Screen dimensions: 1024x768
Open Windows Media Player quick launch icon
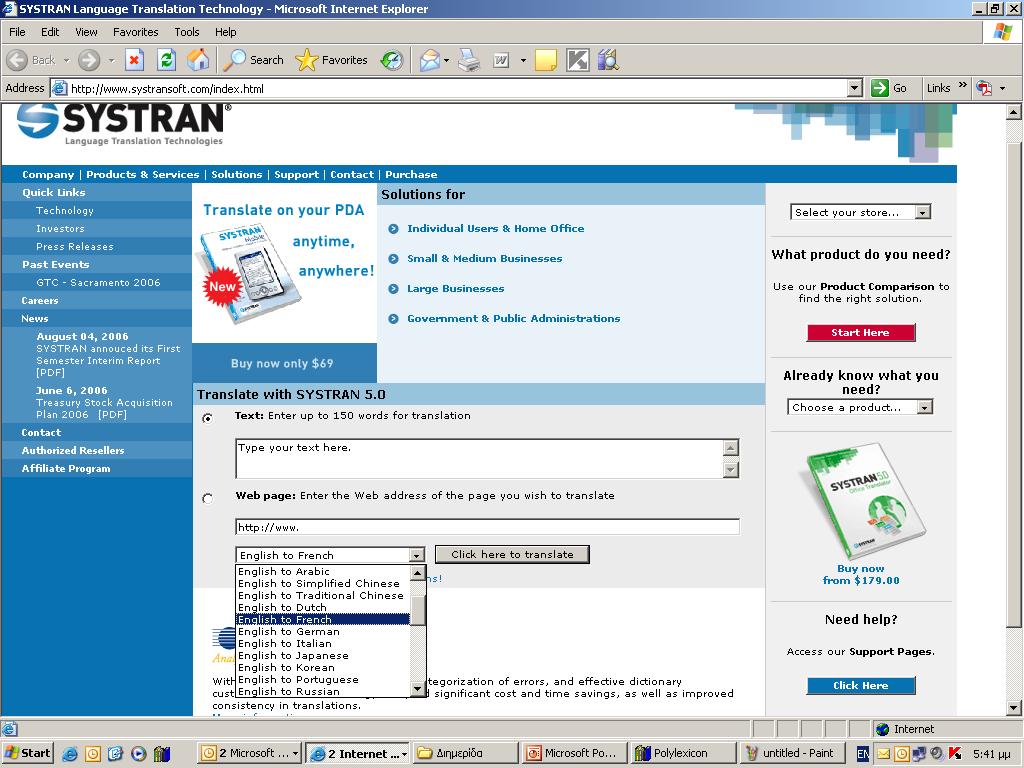pyautogui.click(x=138, y=754)
